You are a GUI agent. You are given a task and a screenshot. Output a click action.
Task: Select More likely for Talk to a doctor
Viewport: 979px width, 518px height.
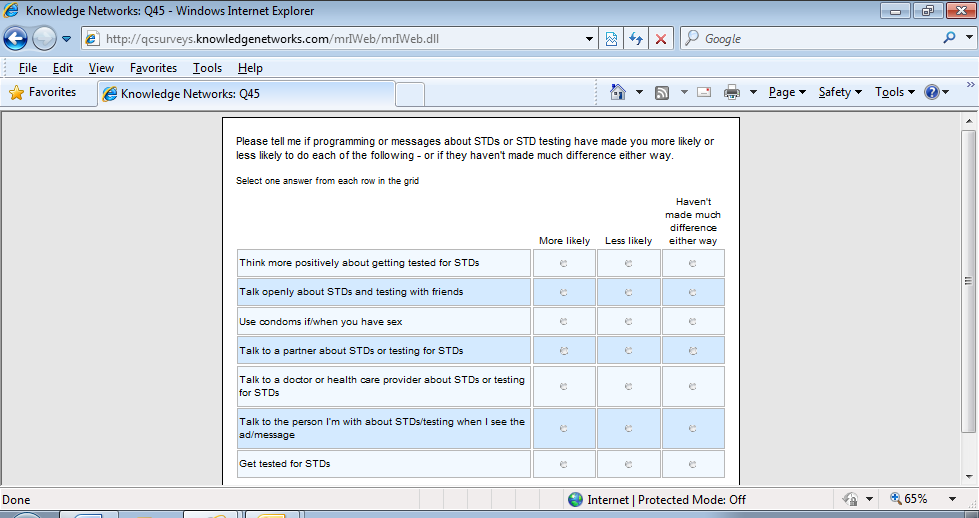[563, 386]
